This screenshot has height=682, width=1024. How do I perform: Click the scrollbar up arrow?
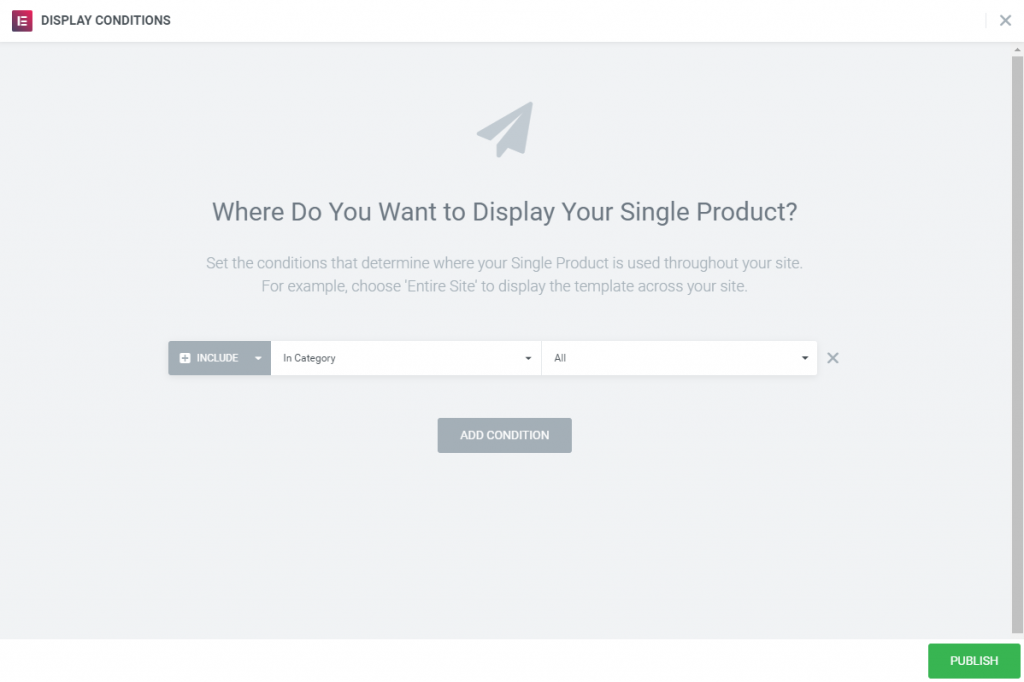coord(1018,49)
